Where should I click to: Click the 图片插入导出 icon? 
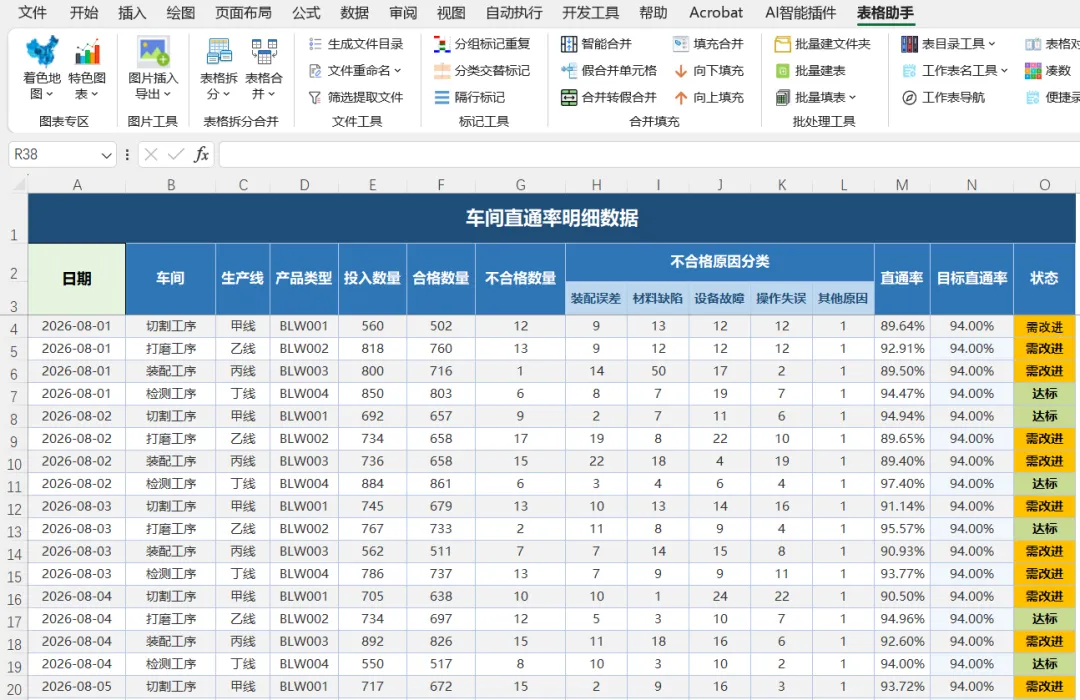[x=153, y=52]
